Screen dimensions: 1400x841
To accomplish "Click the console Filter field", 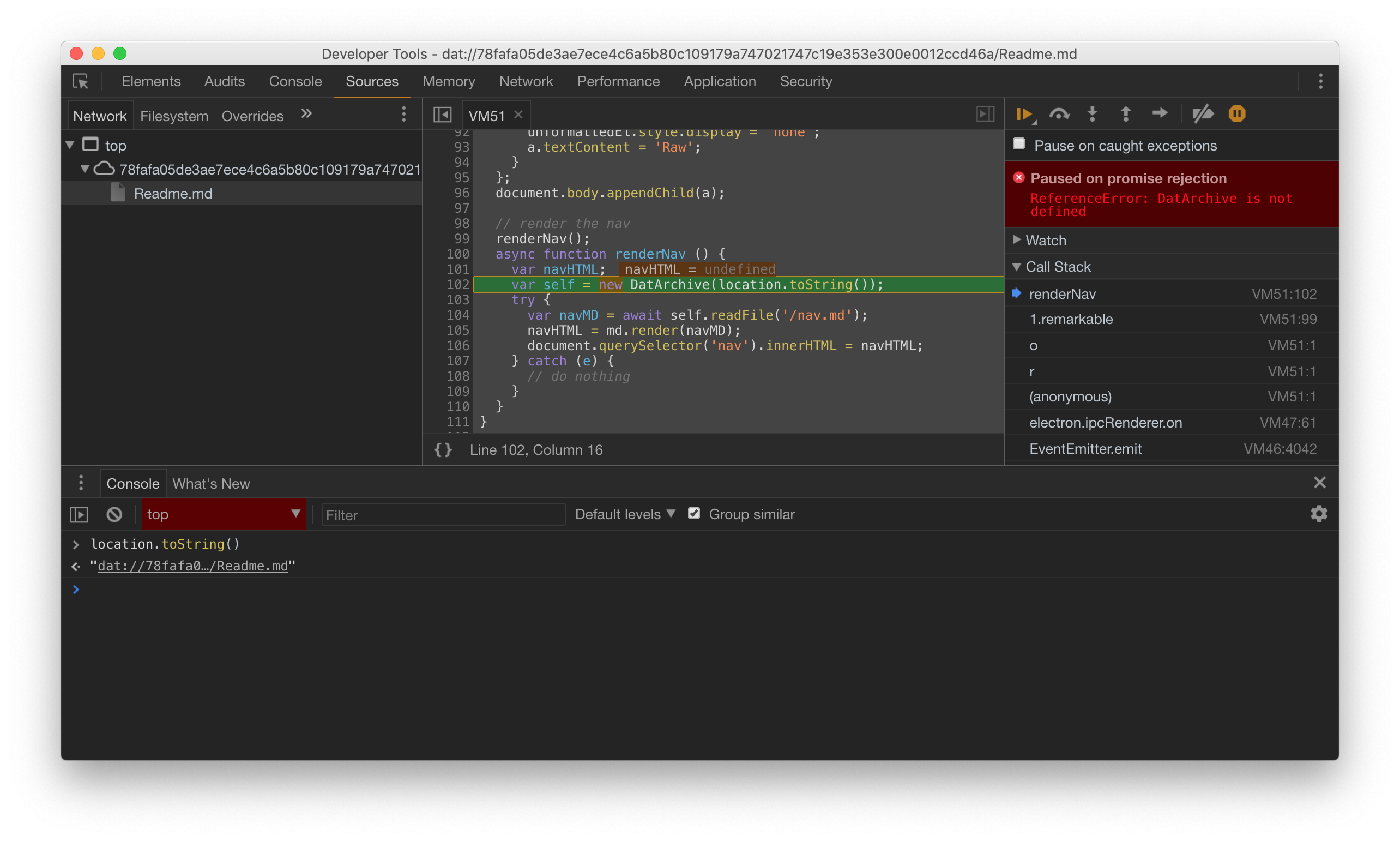I will pos(442,514).
